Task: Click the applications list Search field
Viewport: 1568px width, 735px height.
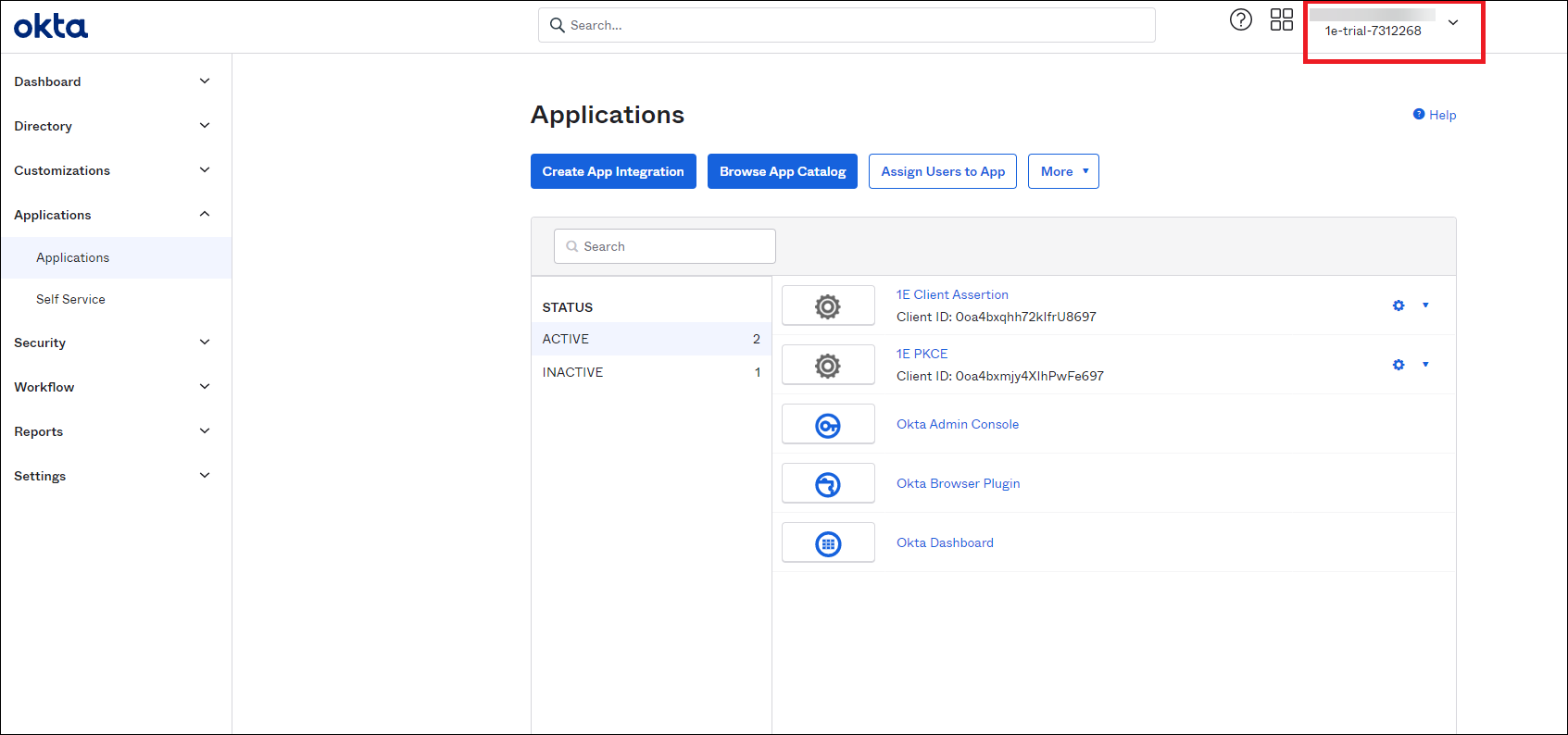Action: tap(665, 246)
